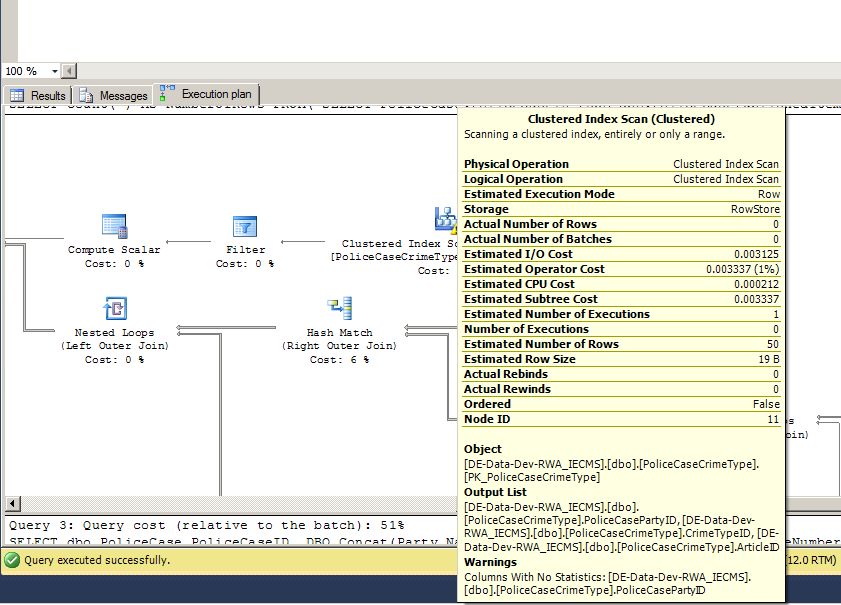Click the 'Logical Operation' tooltip row
Screen dimensions: 841x605
pos(622,179)
